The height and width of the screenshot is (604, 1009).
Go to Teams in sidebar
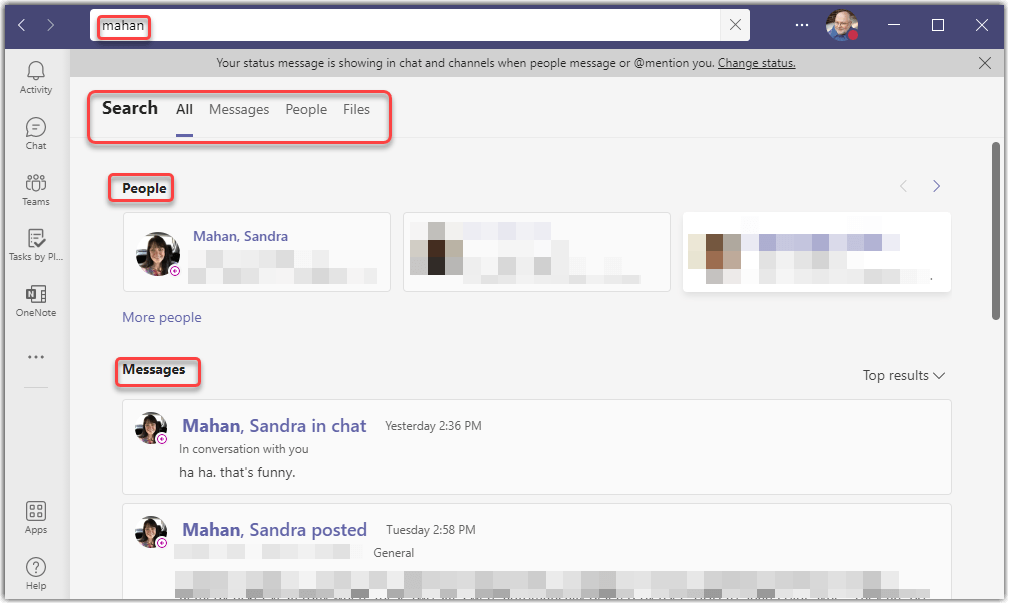[x=36, y=189]
